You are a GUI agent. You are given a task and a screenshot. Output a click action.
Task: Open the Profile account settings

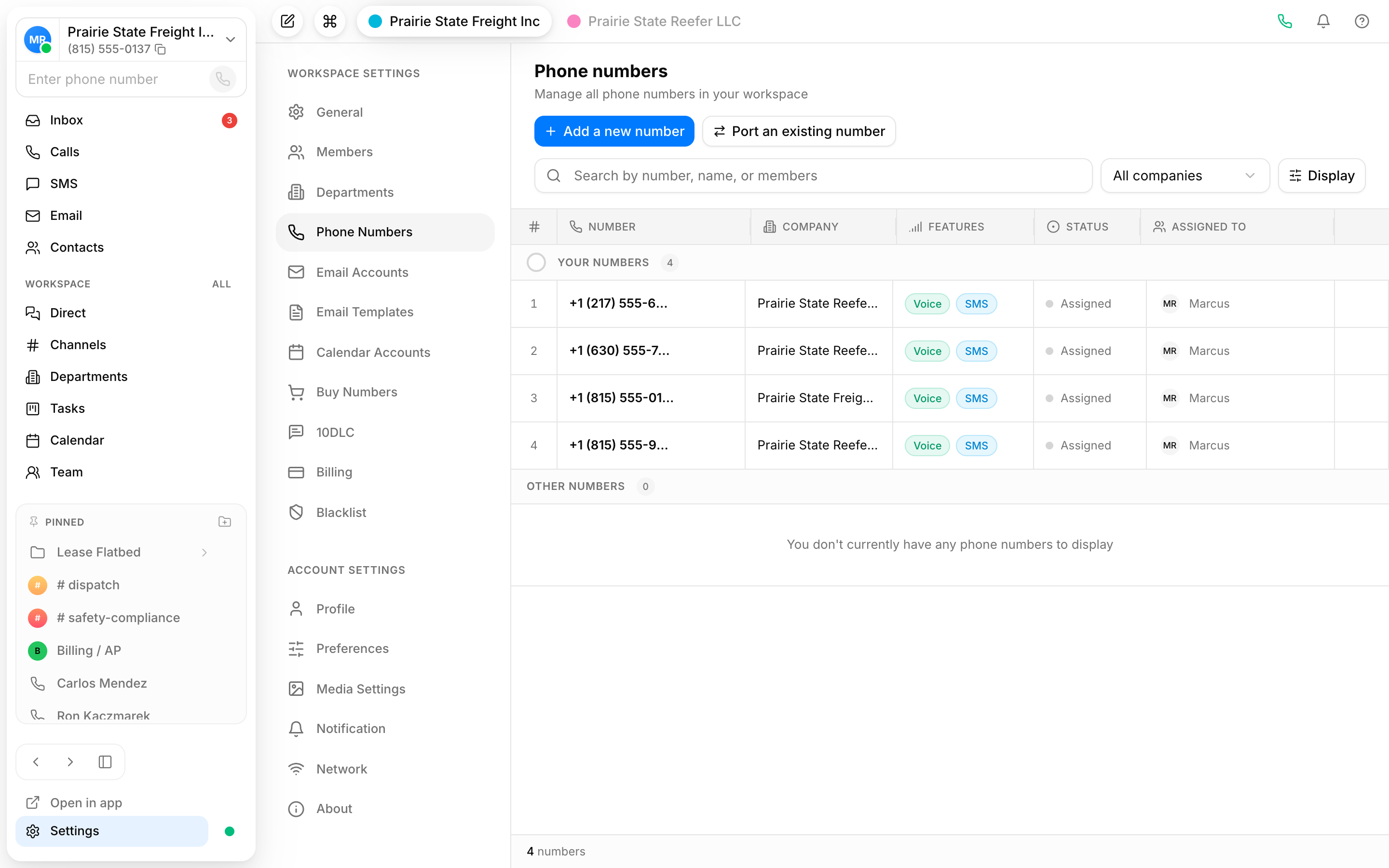point(385,609)
